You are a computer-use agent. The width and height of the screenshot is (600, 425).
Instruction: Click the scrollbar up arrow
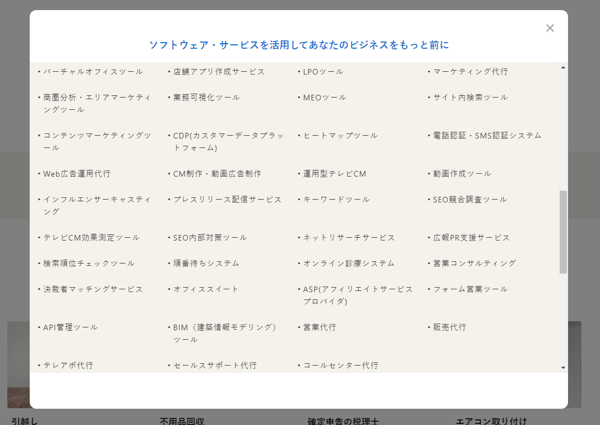pos(563,68)
